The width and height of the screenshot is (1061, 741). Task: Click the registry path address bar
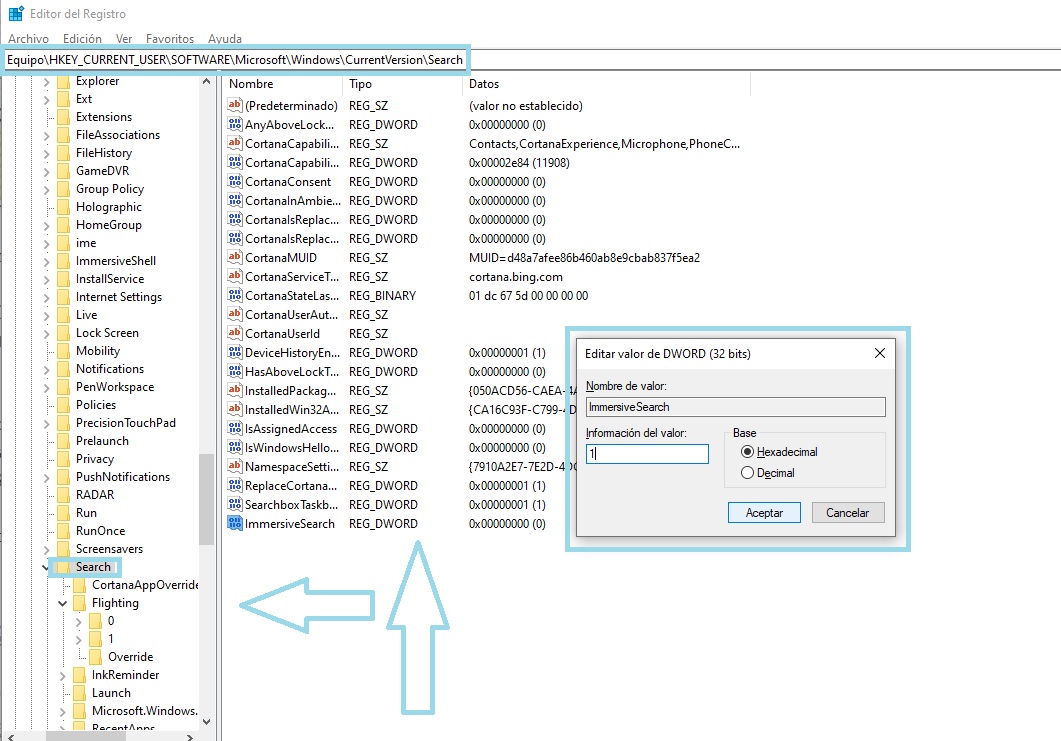pos(530,60)
